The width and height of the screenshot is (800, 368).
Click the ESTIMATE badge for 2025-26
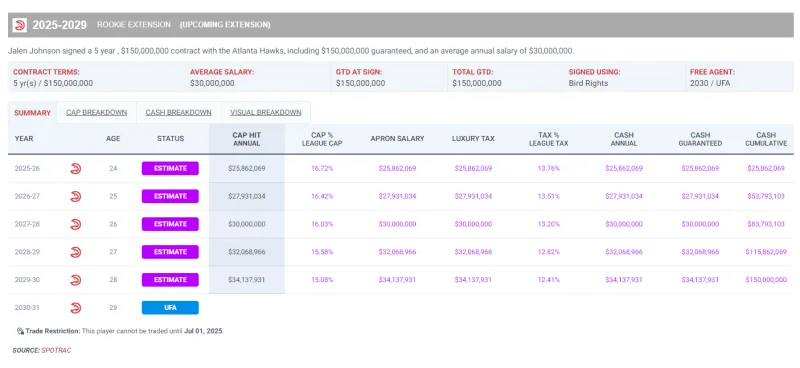point(170,168)
